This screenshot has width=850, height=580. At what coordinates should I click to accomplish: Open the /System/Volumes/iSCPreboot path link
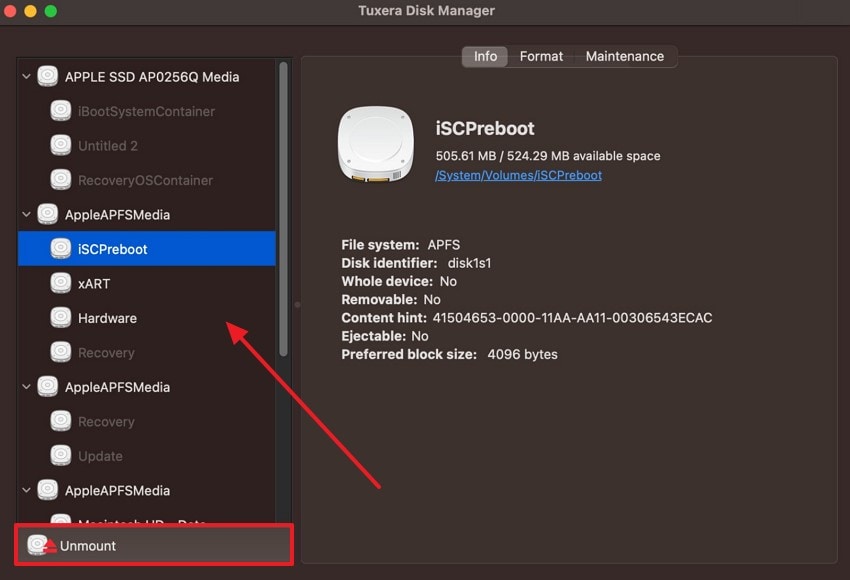tap(518, 175)
